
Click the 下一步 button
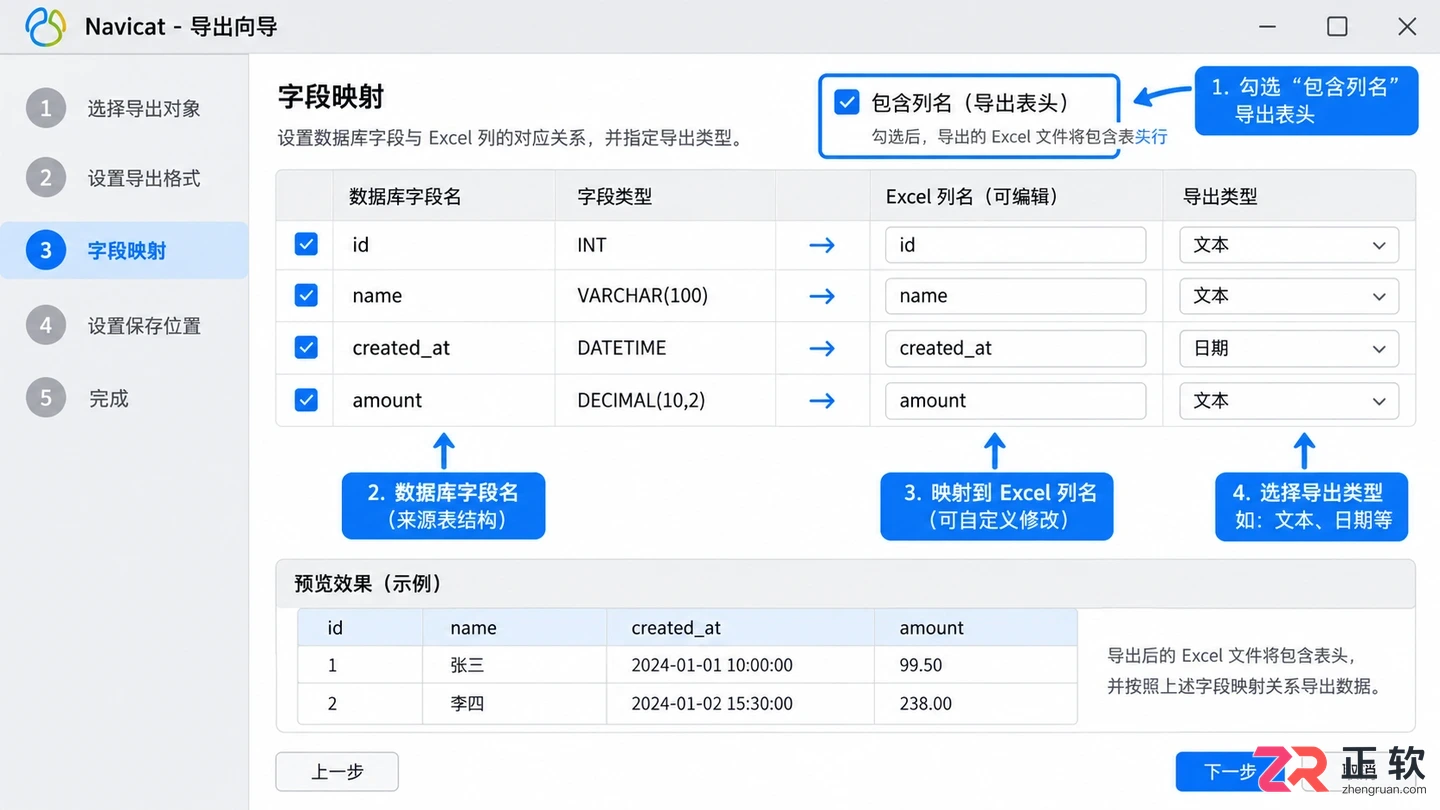tap(1230, 772)
